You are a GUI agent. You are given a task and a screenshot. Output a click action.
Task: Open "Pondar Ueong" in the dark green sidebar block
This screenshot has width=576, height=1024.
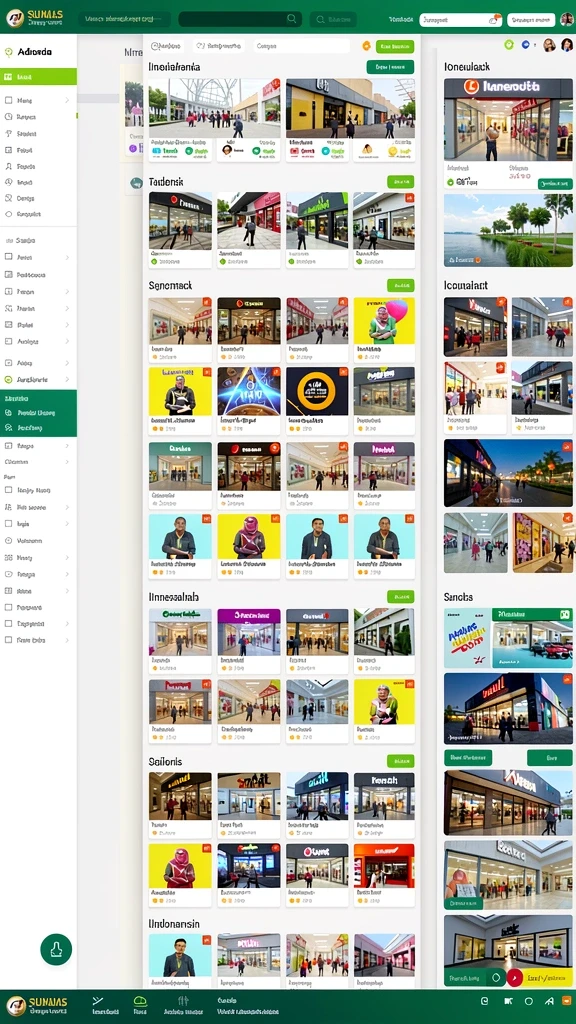pyautogui.click(x=39, y=413)
